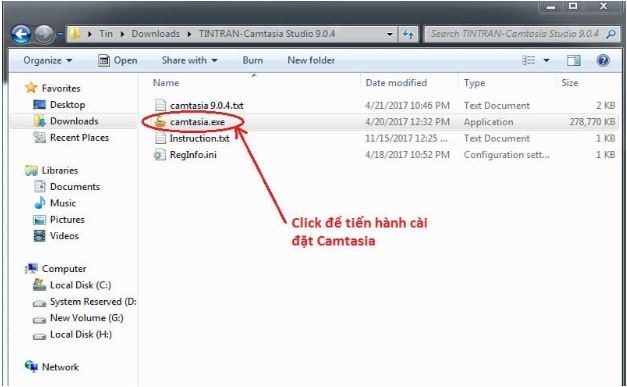Image resolution: width=627 pixels, height=387 pixels.
Task: Open the address bar history dropdown arrow
Action: 389,34
